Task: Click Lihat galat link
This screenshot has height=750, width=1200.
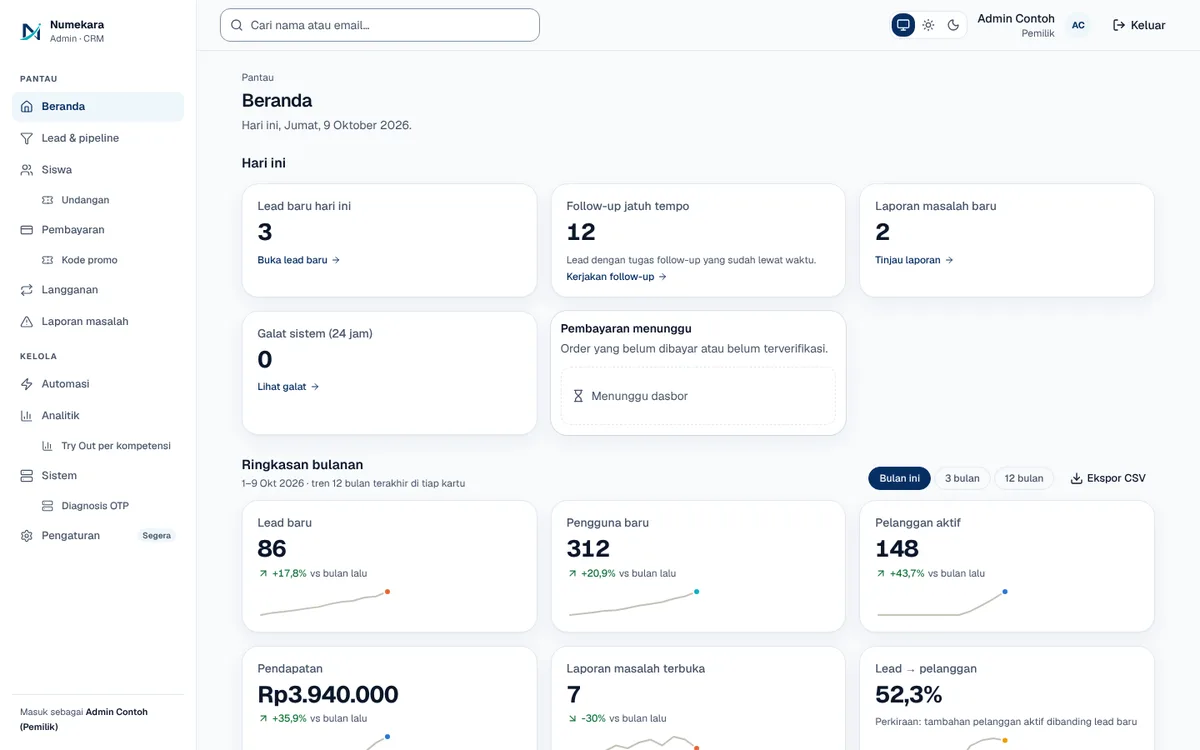Action: click(288, 387)
